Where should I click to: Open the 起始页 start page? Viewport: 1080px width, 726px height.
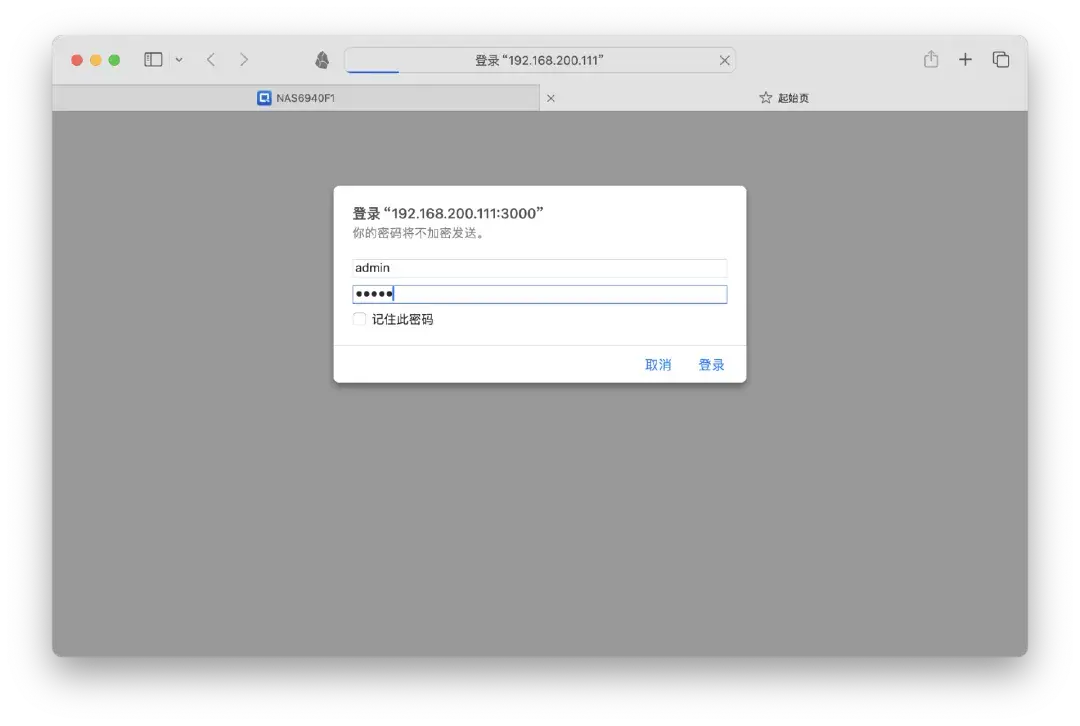pyautogui.click(x=795, y=98)
